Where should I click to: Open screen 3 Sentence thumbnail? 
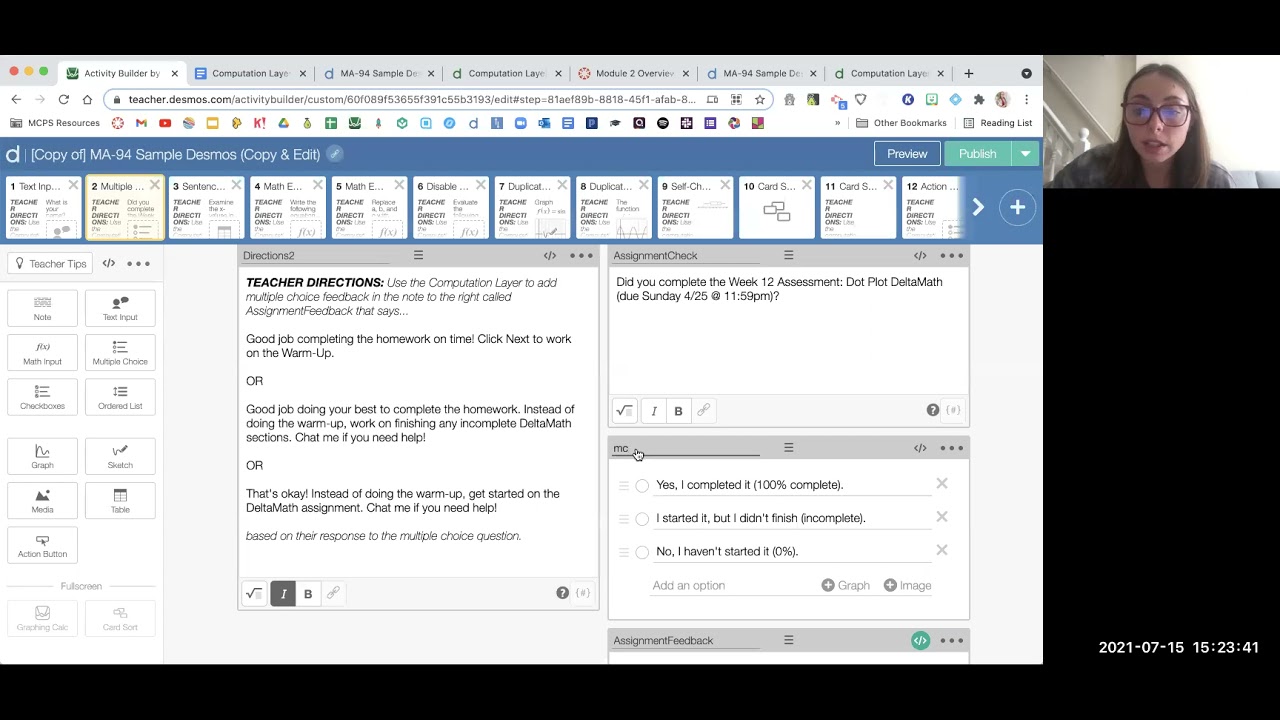206,209
